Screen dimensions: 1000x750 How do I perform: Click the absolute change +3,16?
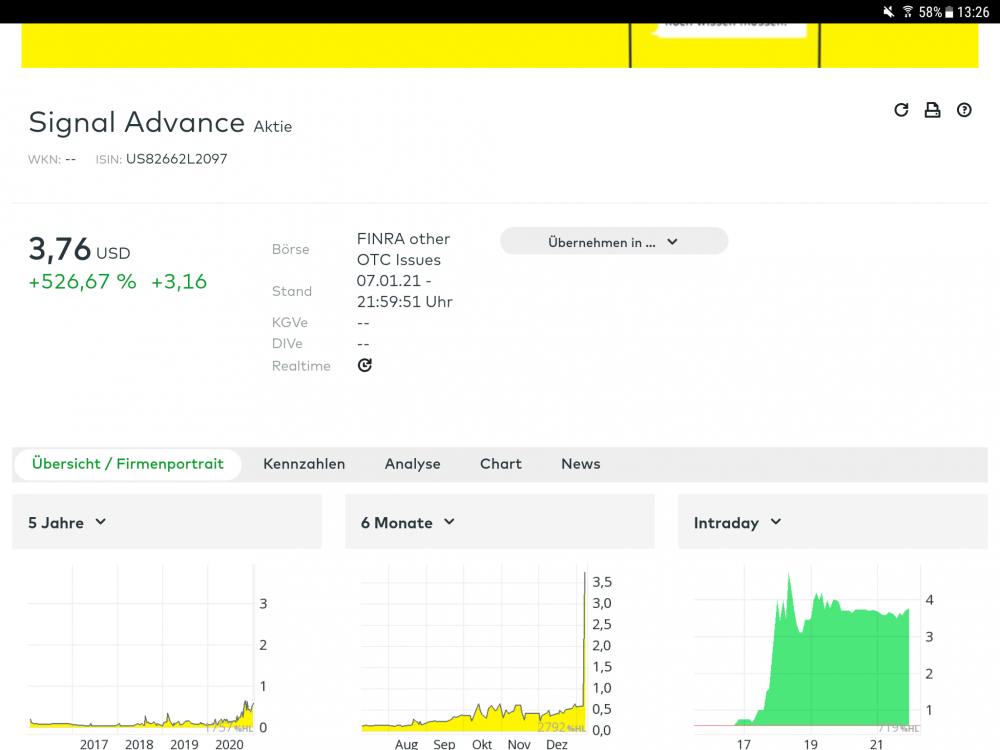(x=179, y=282)
